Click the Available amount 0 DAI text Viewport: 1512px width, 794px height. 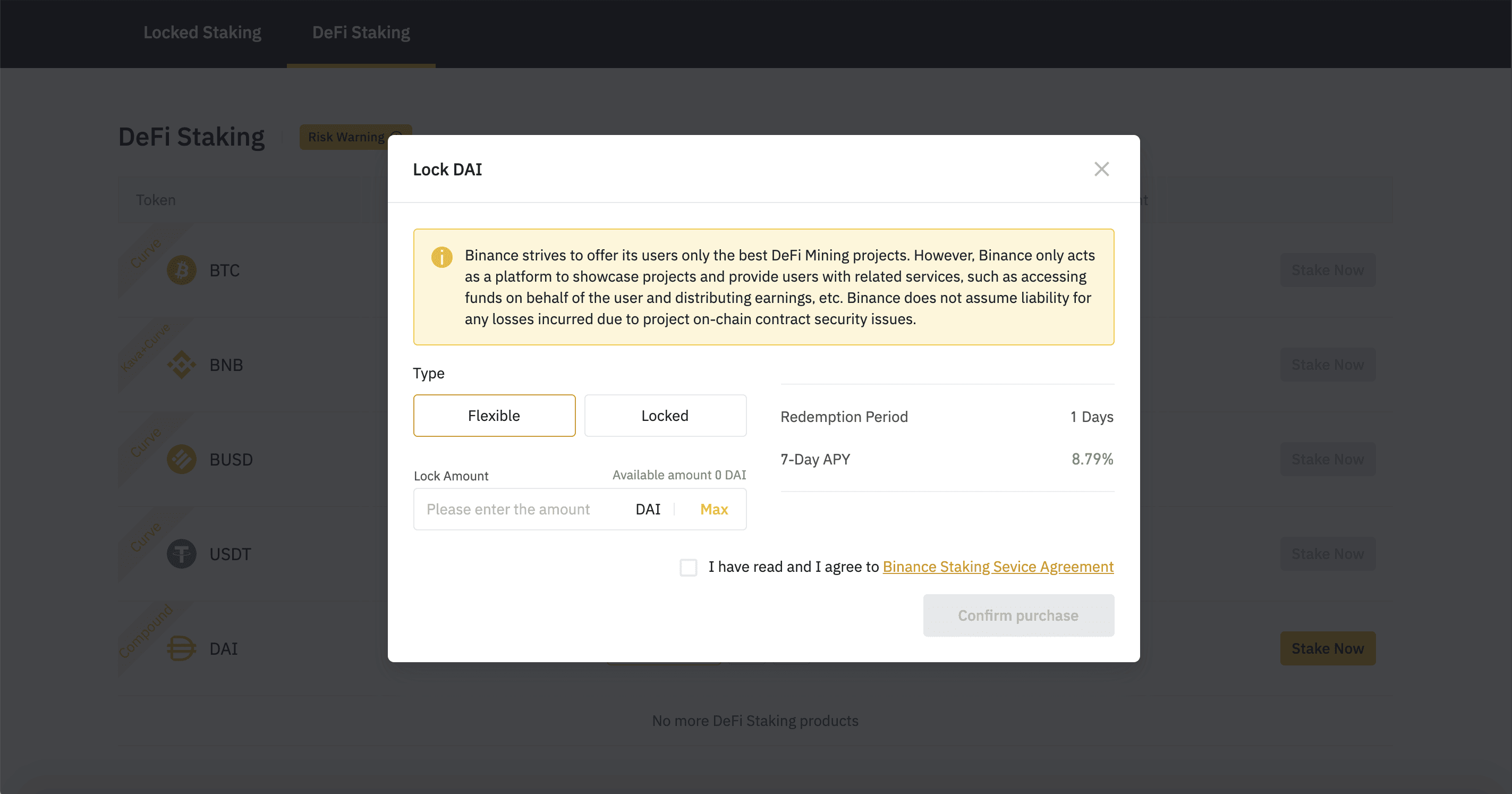(679, 475)
